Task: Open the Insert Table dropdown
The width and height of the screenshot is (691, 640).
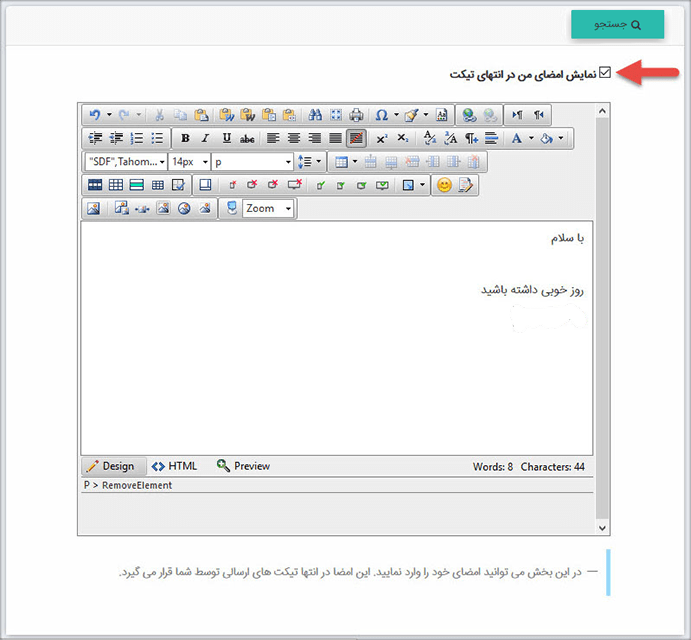Action: (x=355, y=161)
